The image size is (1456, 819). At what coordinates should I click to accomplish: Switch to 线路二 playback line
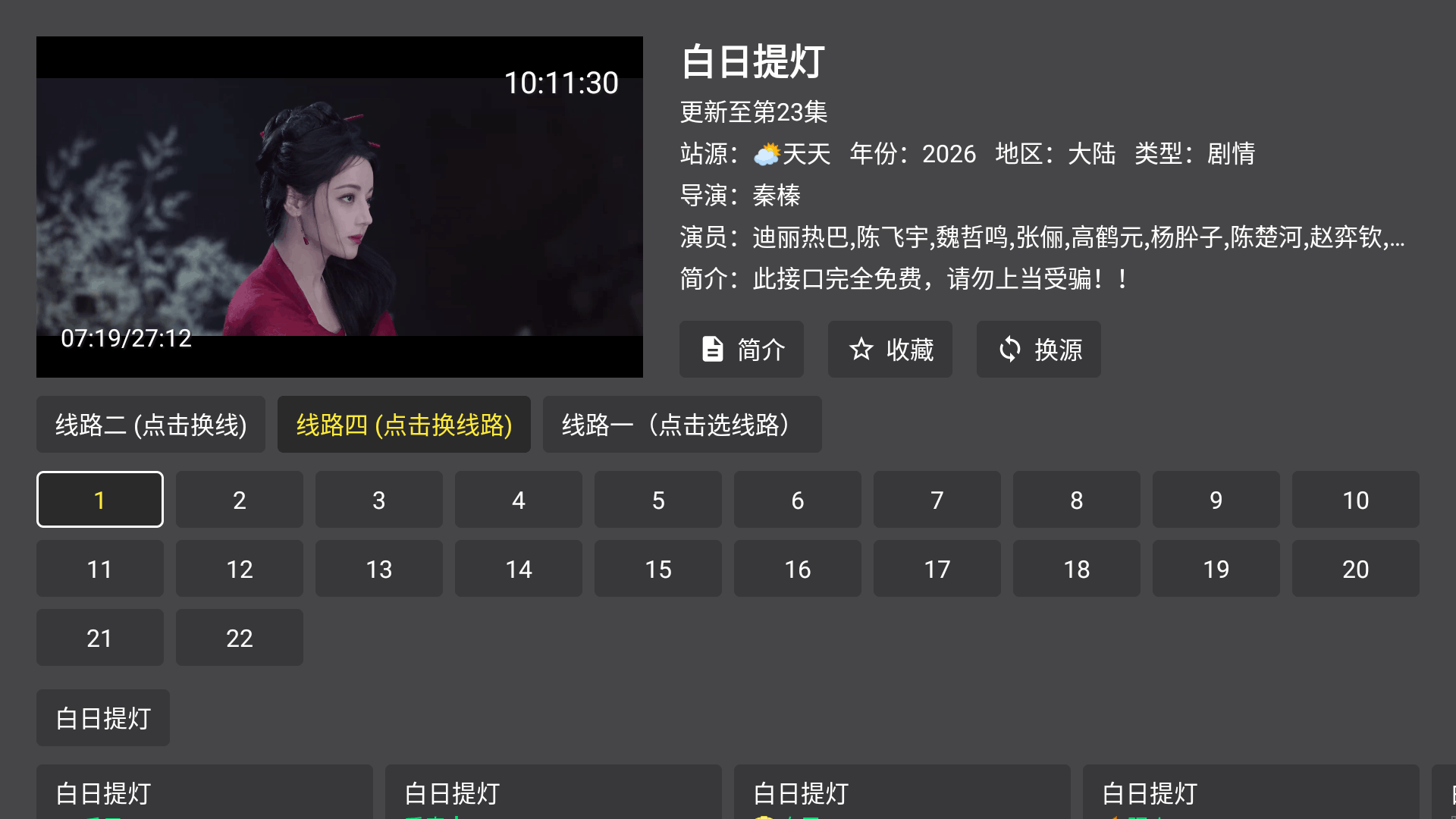[151, 425]
